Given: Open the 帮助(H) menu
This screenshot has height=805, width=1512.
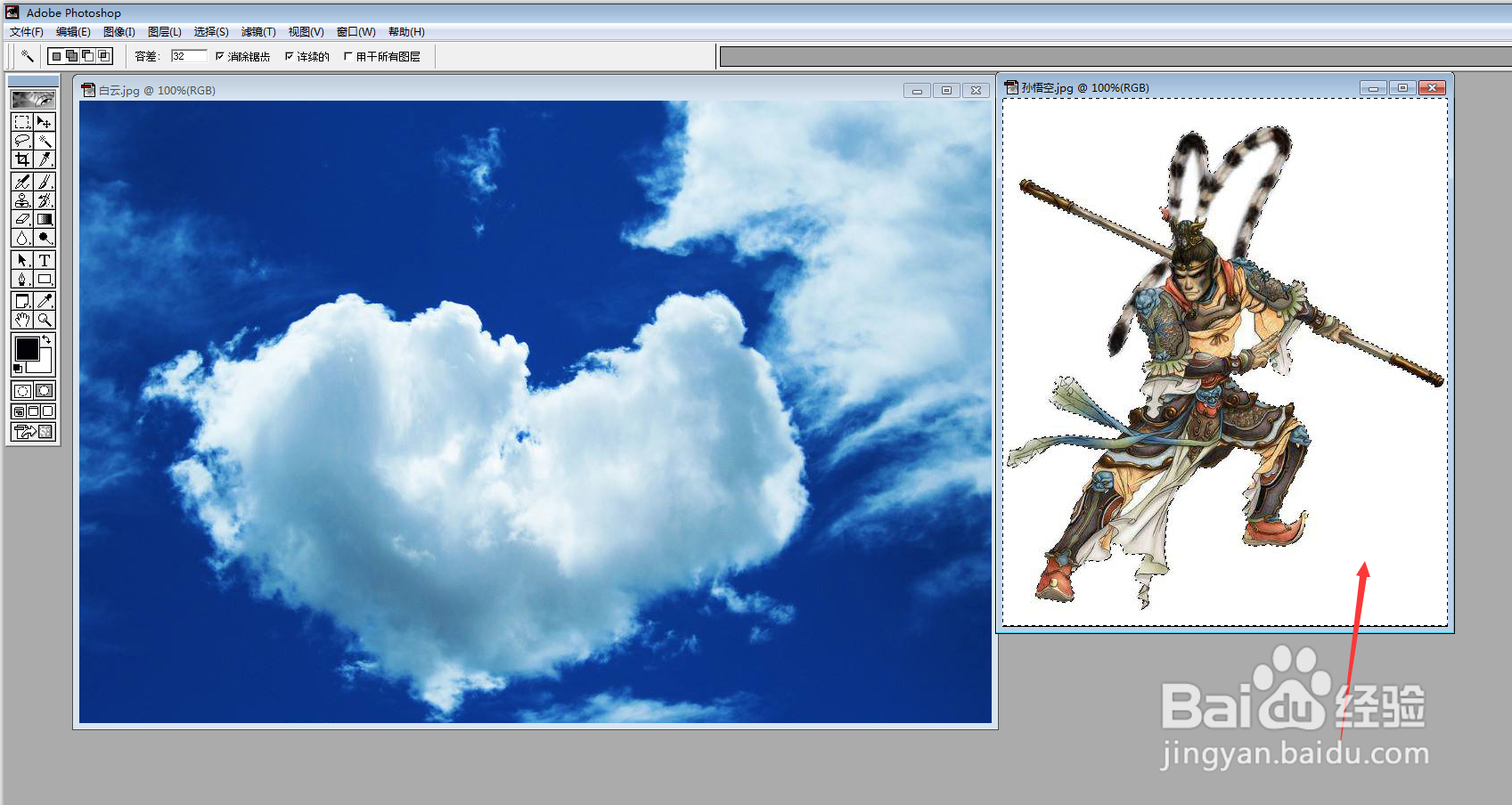Looking at the screenshot, I should pyautogui.click(x=406, y=31).
